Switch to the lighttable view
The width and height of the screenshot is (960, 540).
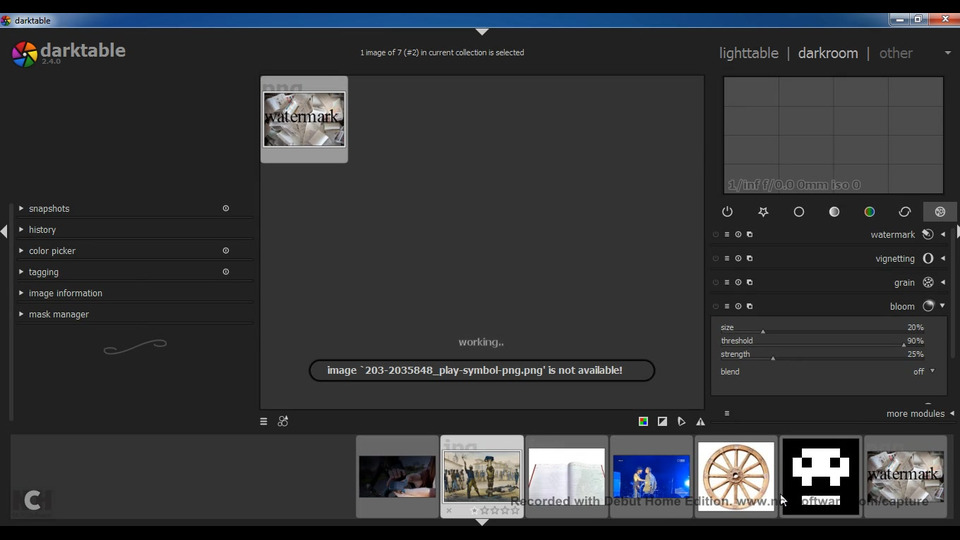(748, 53)
